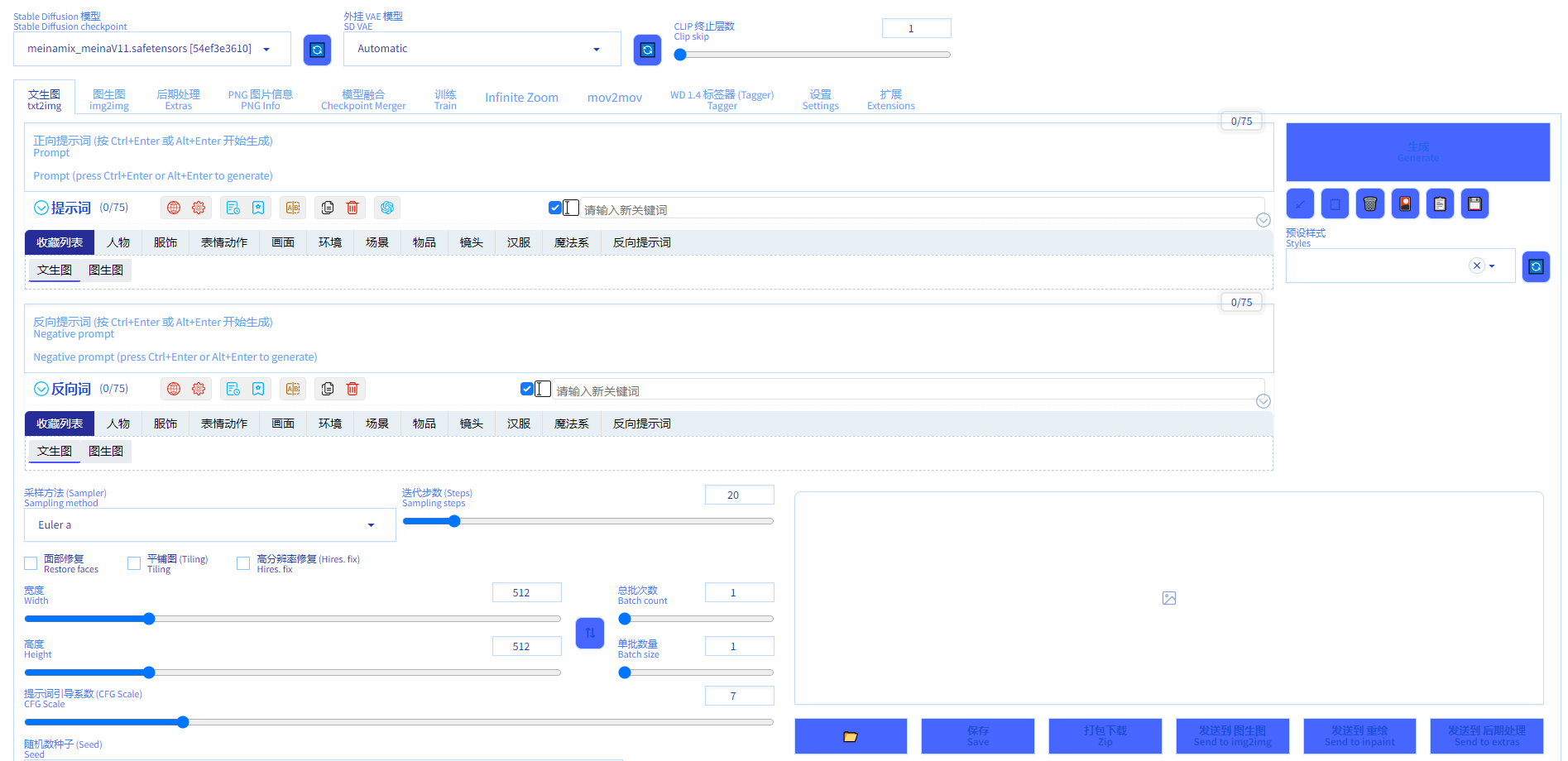The image size is (1568, 761).
Task: Open history icon in the 反向词 toolbar
Action: tap(233, 389)
